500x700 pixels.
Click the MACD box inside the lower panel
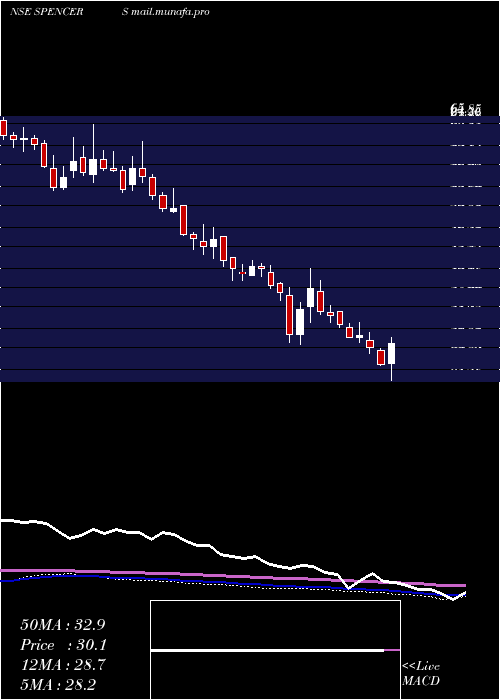click(x=275, y=650)
